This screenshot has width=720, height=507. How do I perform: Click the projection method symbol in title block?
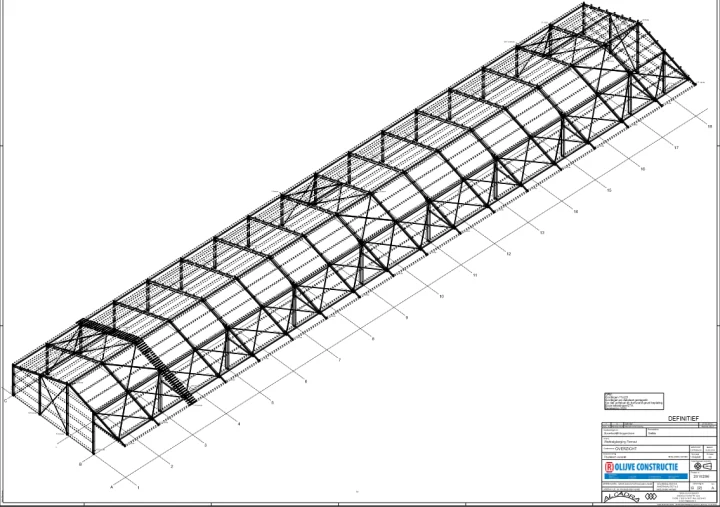click(703, 466)
